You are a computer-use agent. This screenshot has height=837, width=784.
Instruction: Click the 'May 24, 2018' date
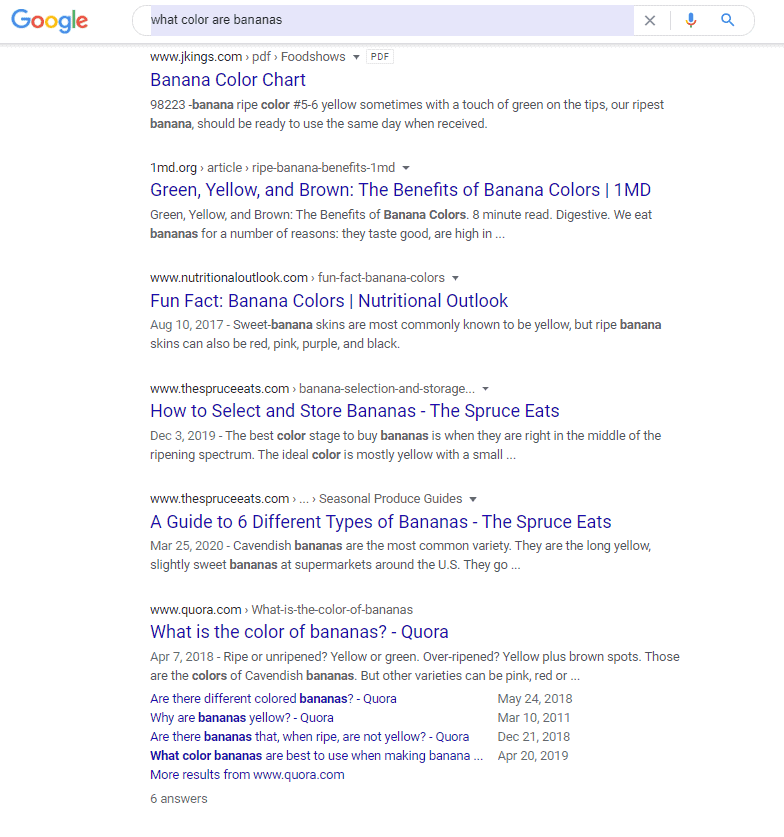(x=535, y=699)
